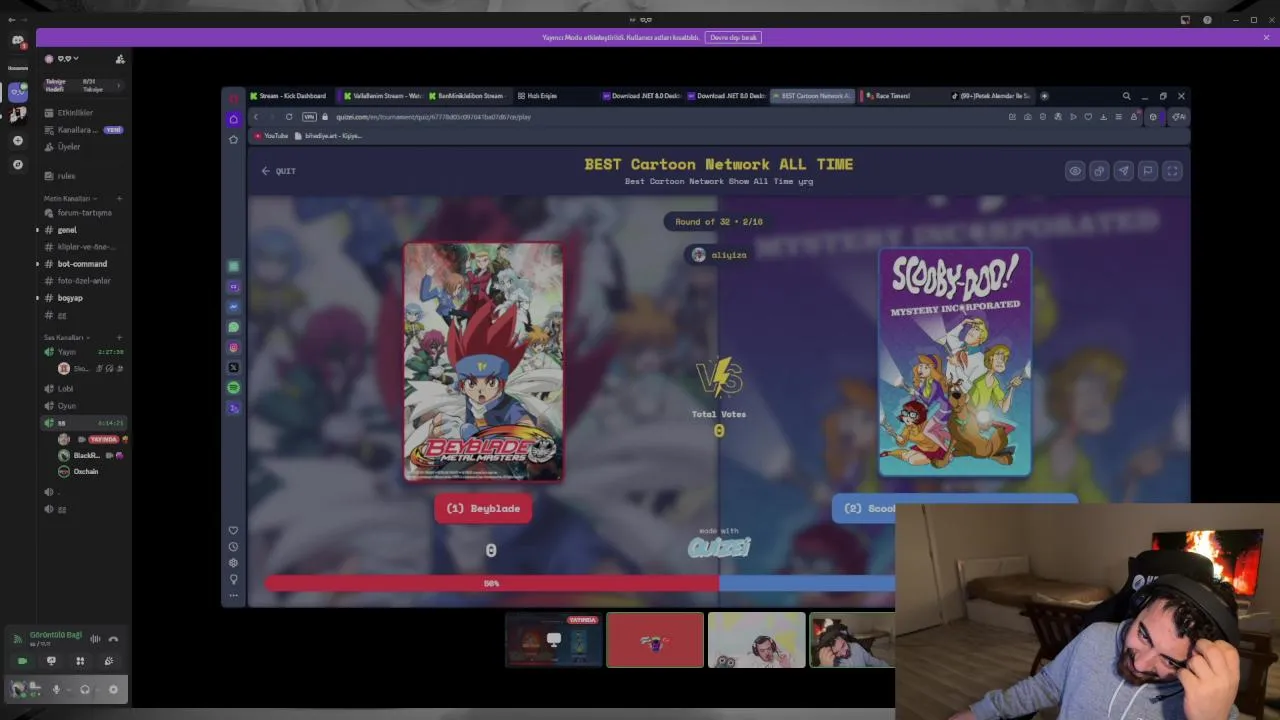
Task: Toggle the headphone deafen button
Action: tap(85, 689)
